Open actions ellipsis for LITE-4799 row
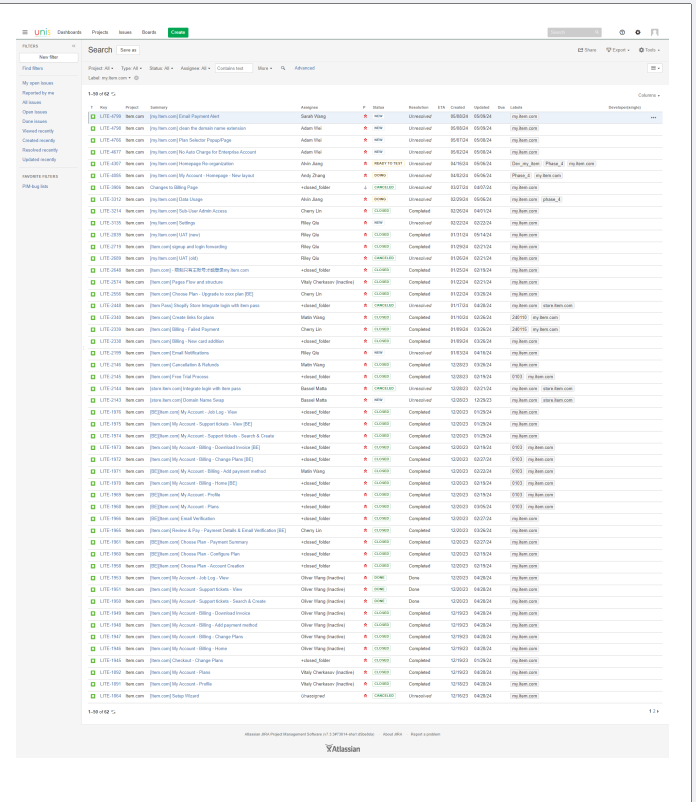696x802 pixels. (654, 117)
